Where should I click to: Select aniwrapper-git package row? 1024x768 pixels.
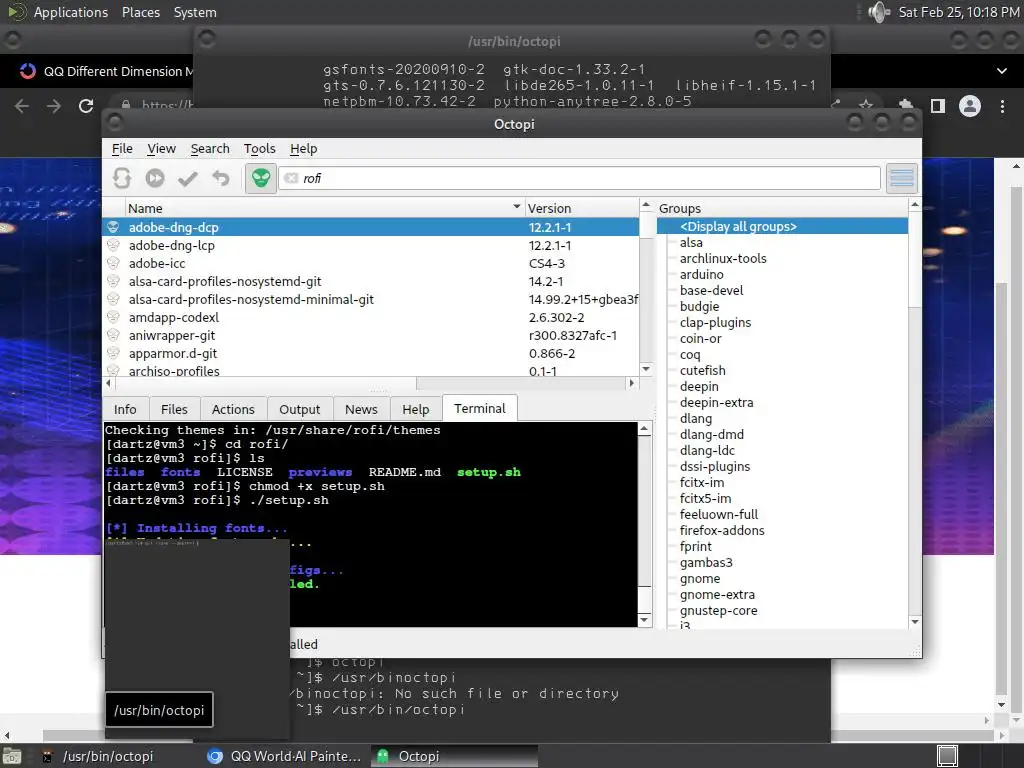pyautogui.click(x=370, y=335)
